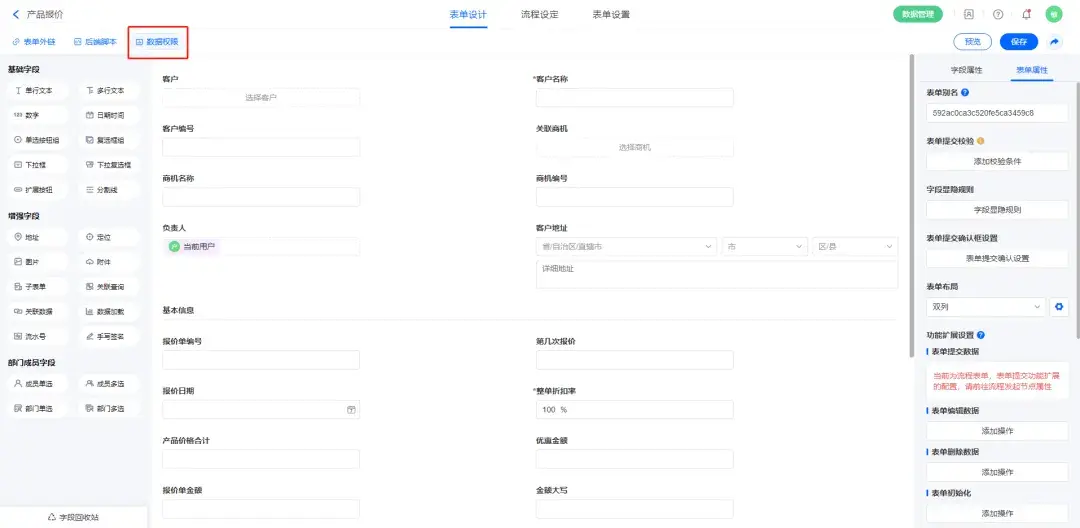1080x528 pixels.
Task: Open the 字段回收站 recycle bin
Action: click(x=74, y=518)
